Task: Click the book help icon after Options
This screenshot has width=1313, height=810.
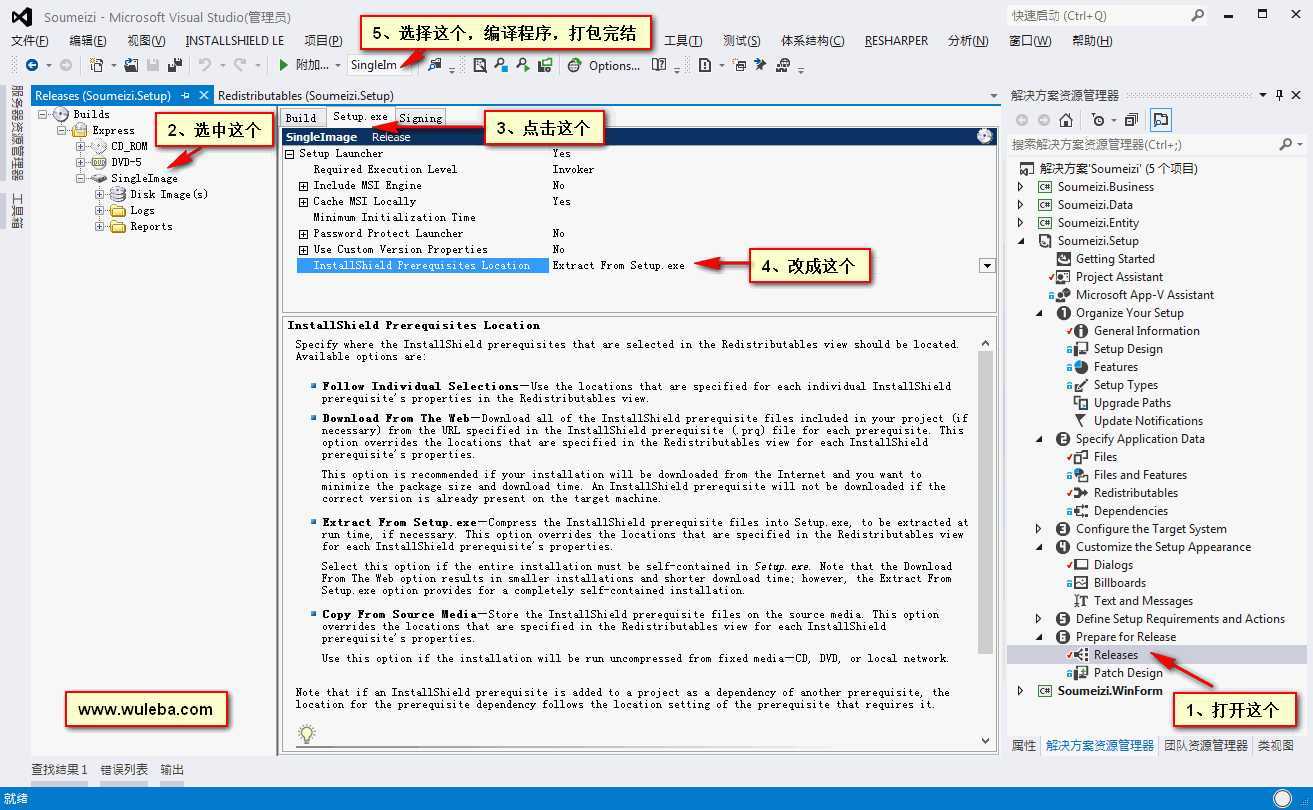Action: pyautogui.click(x=659, y=65)
